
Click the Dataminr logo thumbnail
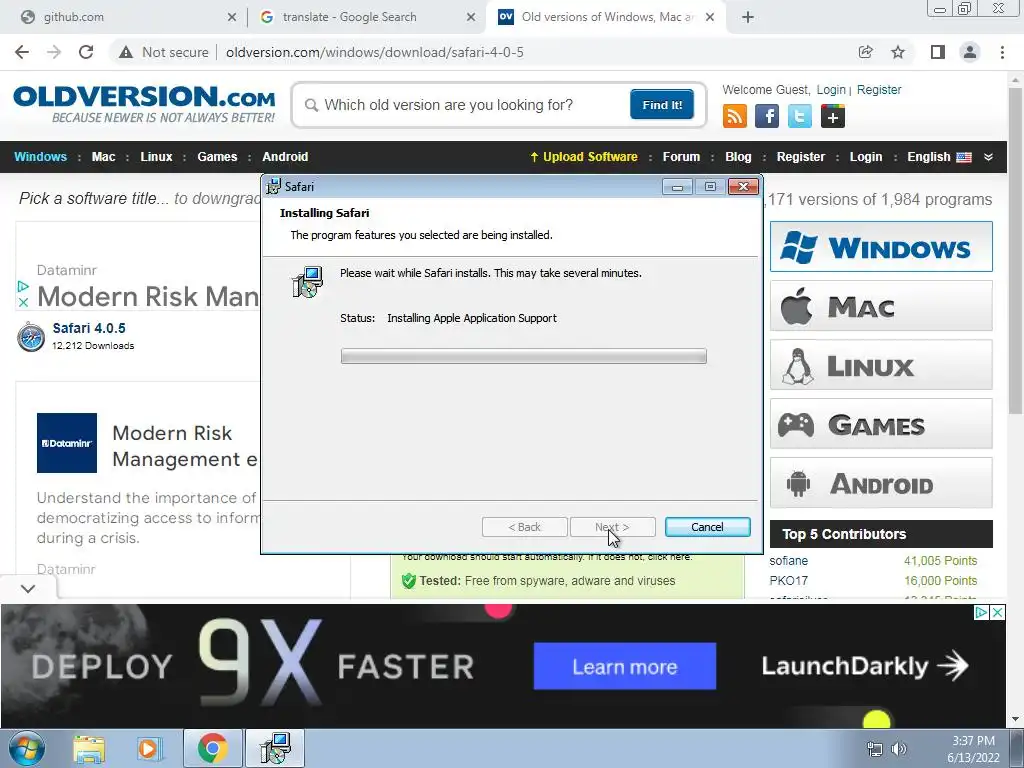[67, 443]
